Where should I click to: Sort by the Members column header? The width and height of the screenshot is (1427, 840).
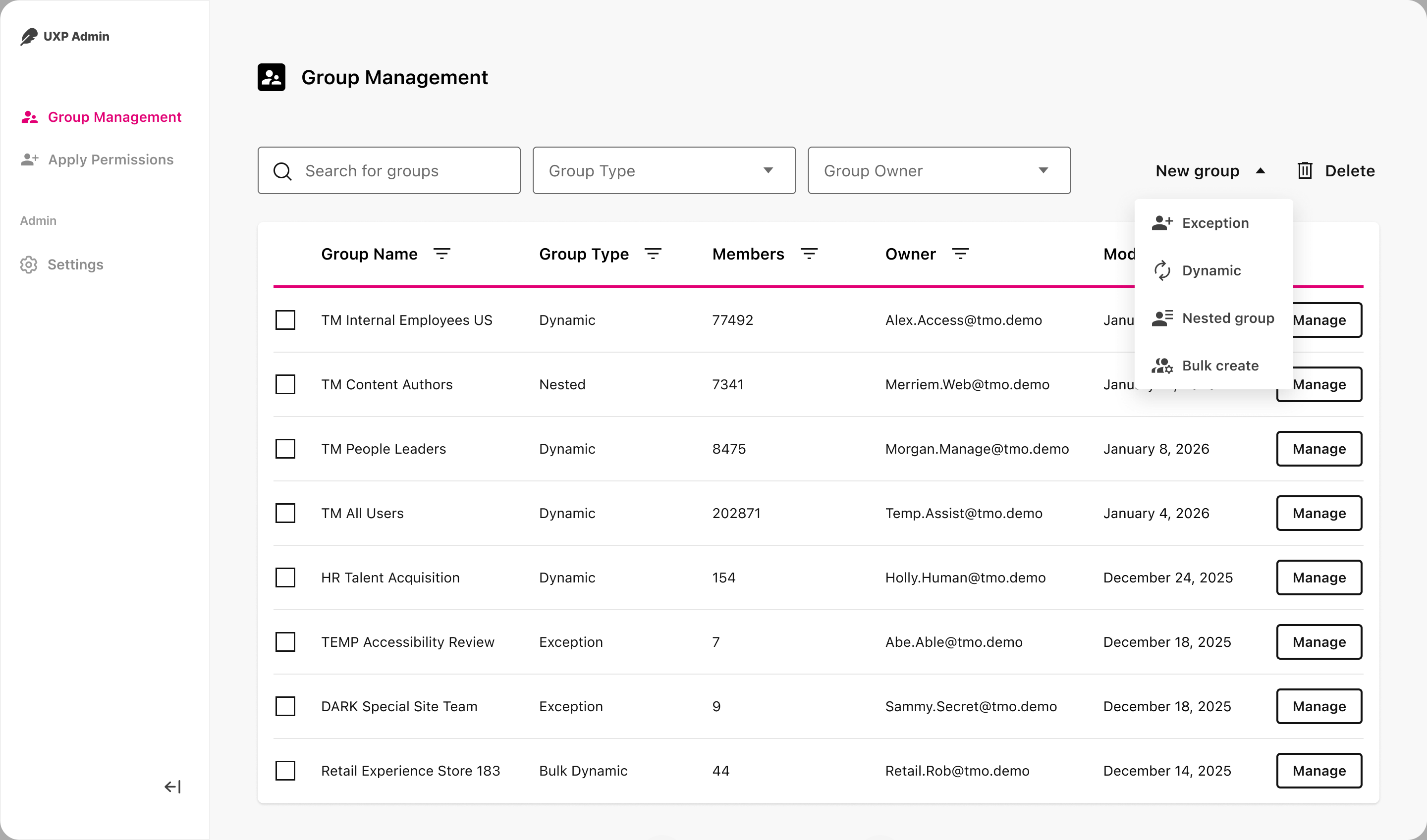tap(748, 254)
